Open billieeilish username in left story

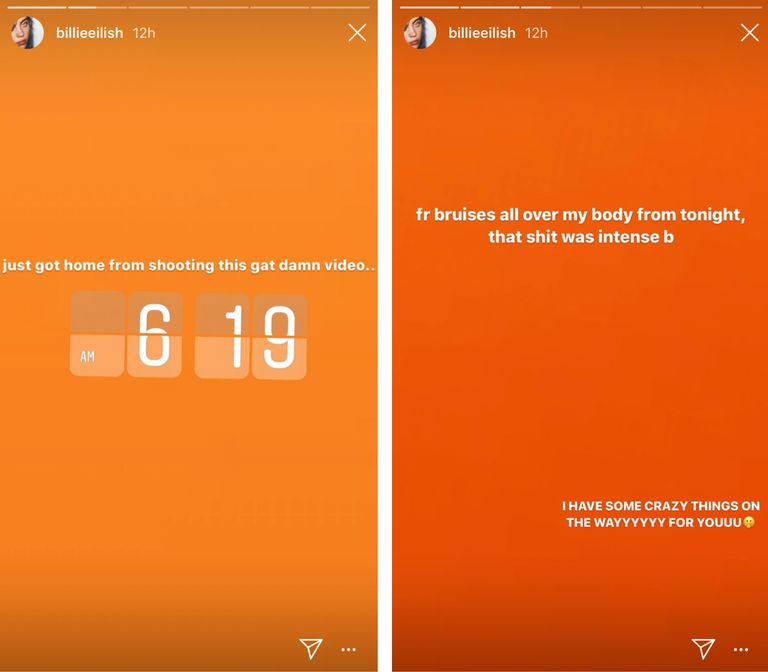pyautogui.click(x=90, y=33)
